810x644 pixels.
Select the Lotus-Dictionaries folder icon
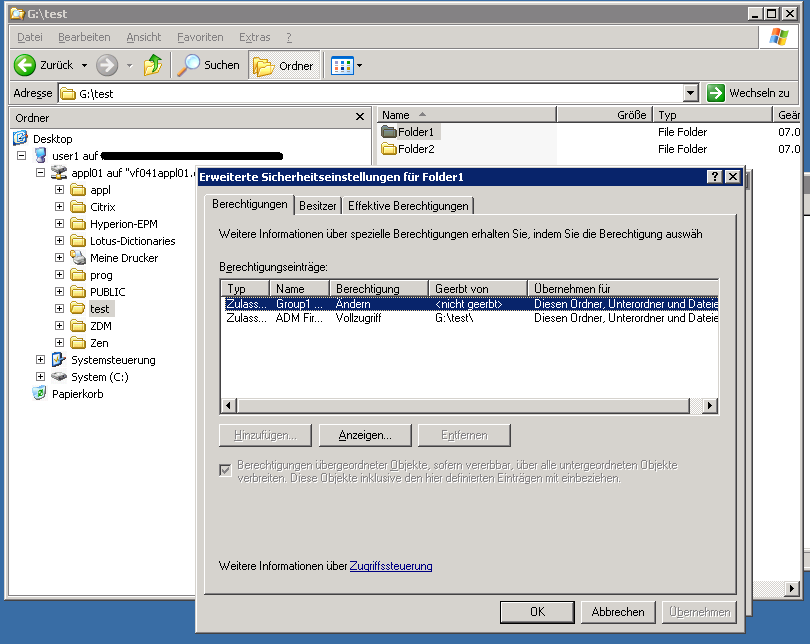pos(78,241)
